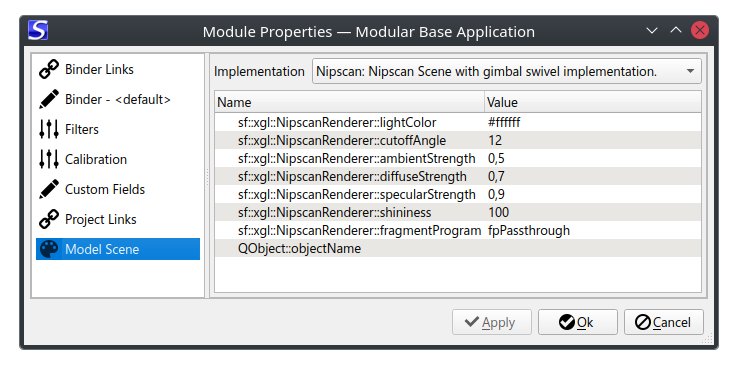
Task: Select the specularStrength property name
Action: pyautogui.click(x=356, y=195)
